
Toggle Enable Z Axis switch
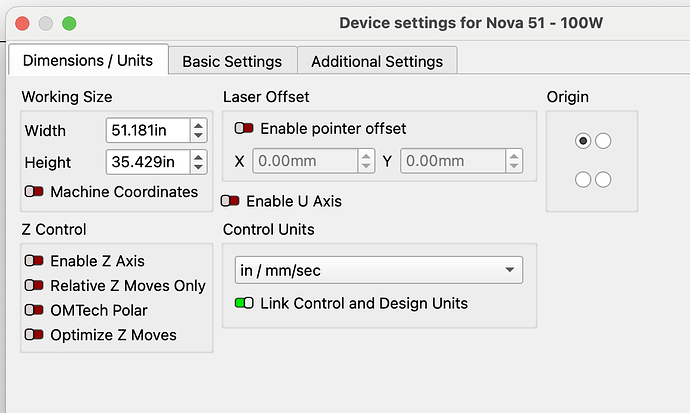click(34, 261)
